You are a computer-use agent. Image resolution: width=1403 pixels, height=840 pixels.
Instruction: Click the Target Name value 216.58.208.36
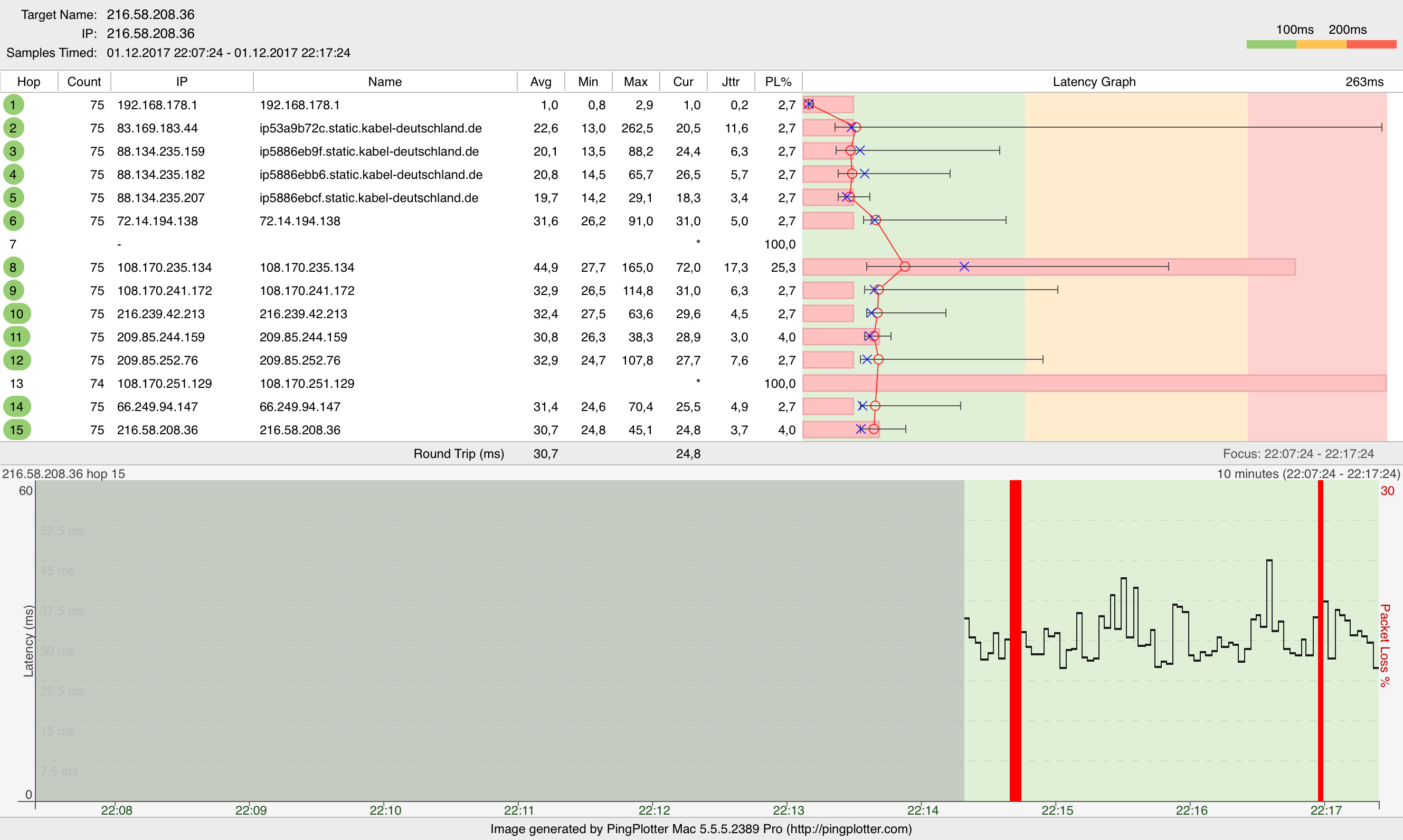[150, 14]
